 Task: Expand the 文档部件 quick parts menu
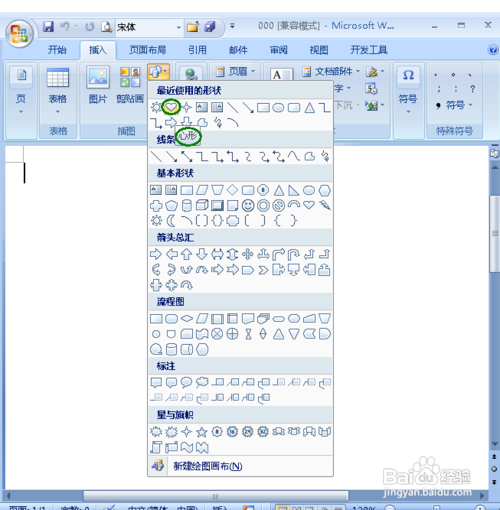(x=332, y=71)
